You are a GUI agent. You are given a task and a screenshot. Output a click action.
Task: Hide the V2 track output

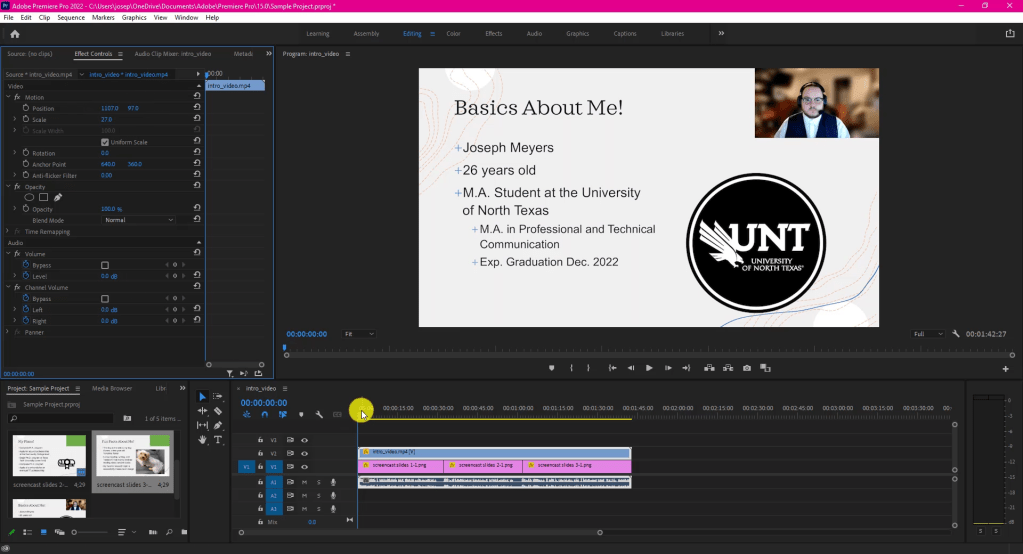[x=304, y=453]
